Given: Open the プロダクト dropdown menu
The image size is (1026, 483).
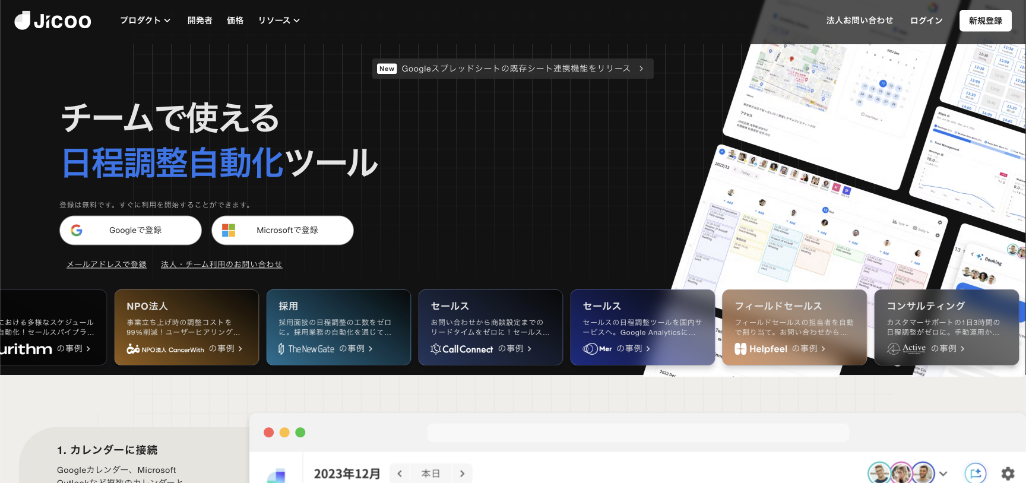Looking at the screenshot, I should pos(145,20).
